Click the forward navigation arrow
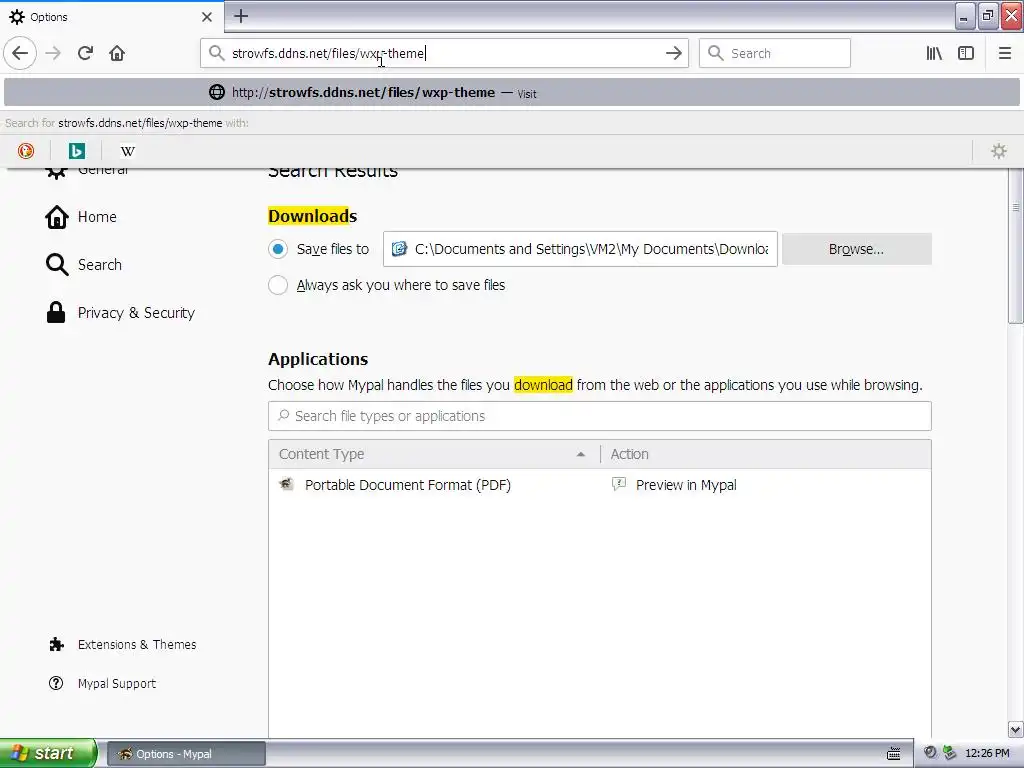1024x768 pixels. click(53, 53)
